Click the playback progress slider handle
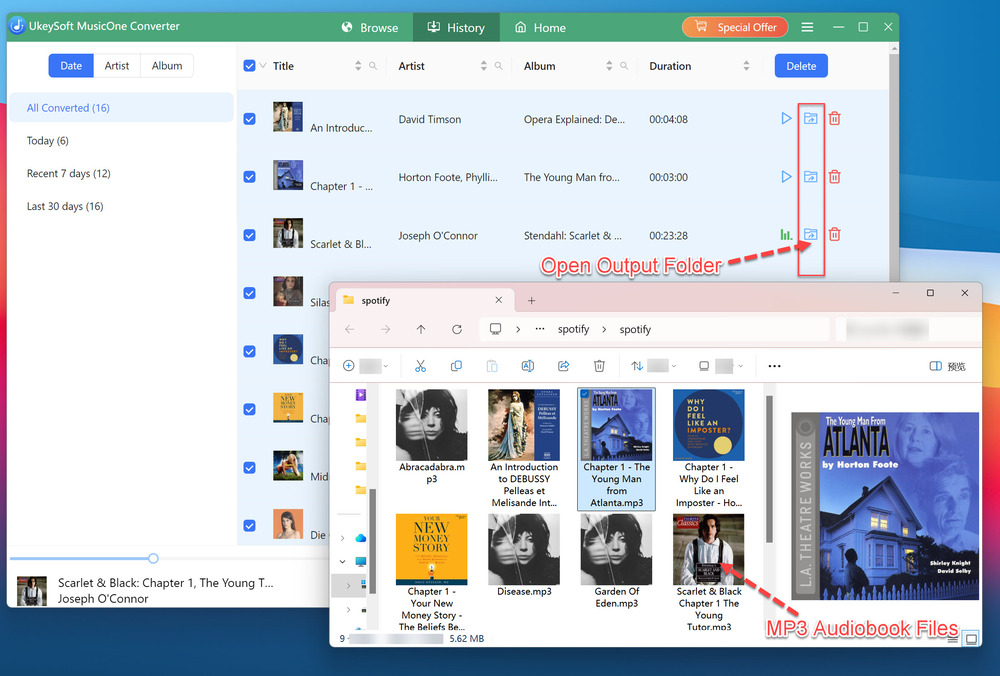Viewport: 1000px width, 676px height. point(153,558)
